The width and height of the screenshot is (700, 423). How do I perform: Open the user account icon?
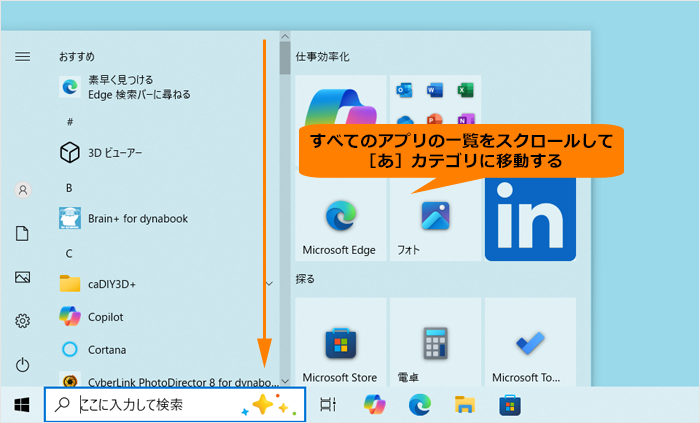coord(23,190)
